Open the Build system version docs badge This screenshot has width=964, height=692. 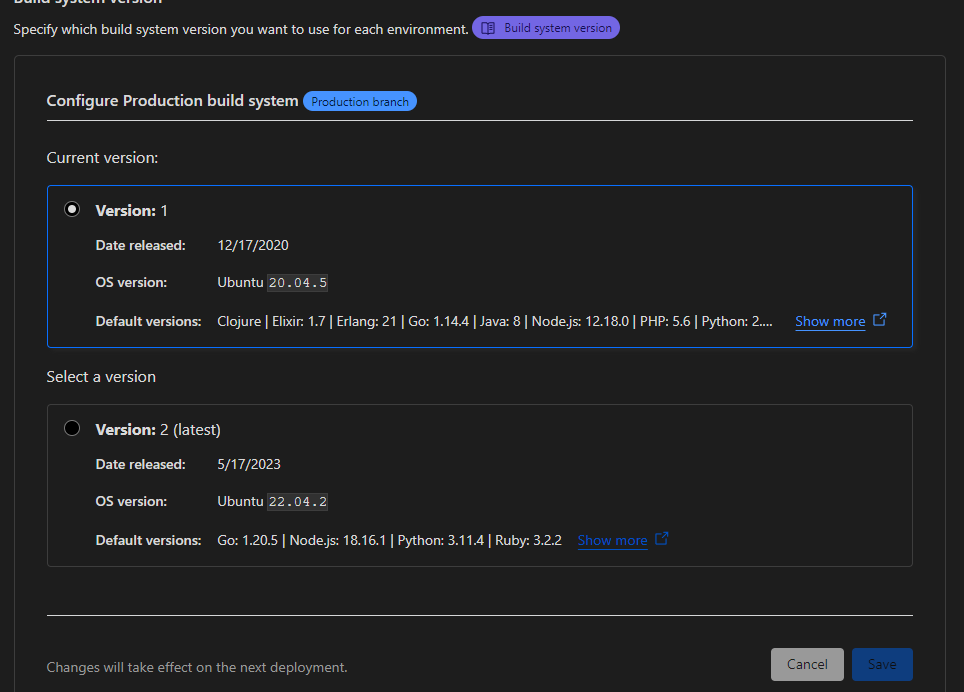pos(546,28)
